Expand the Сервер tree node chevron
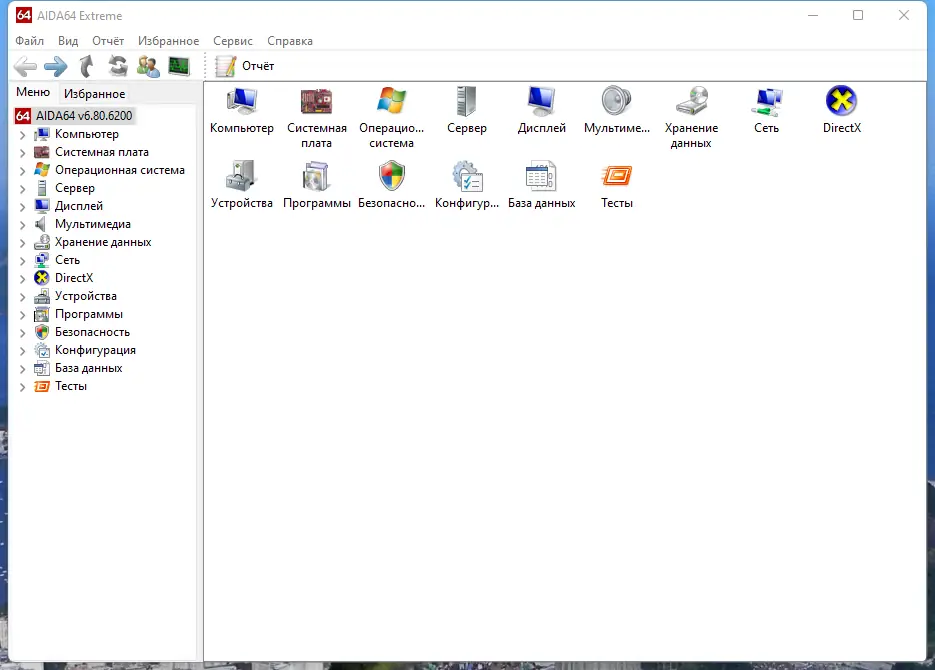This screenshot has height=670, width=935. (x=23, y=189)
